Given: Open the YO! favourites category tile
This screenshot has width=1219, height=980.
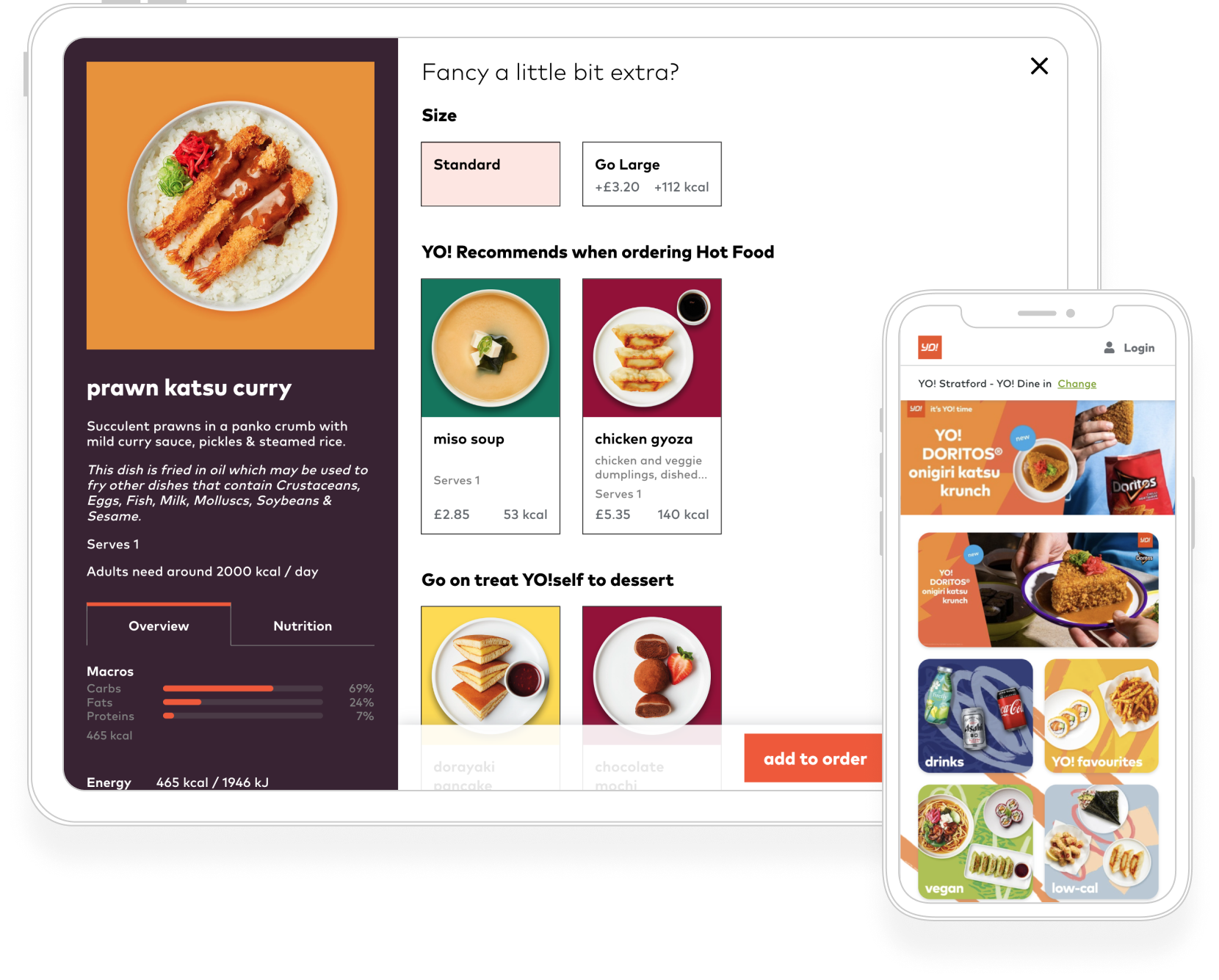Looking at the screenshot, I should [1102, 716].
